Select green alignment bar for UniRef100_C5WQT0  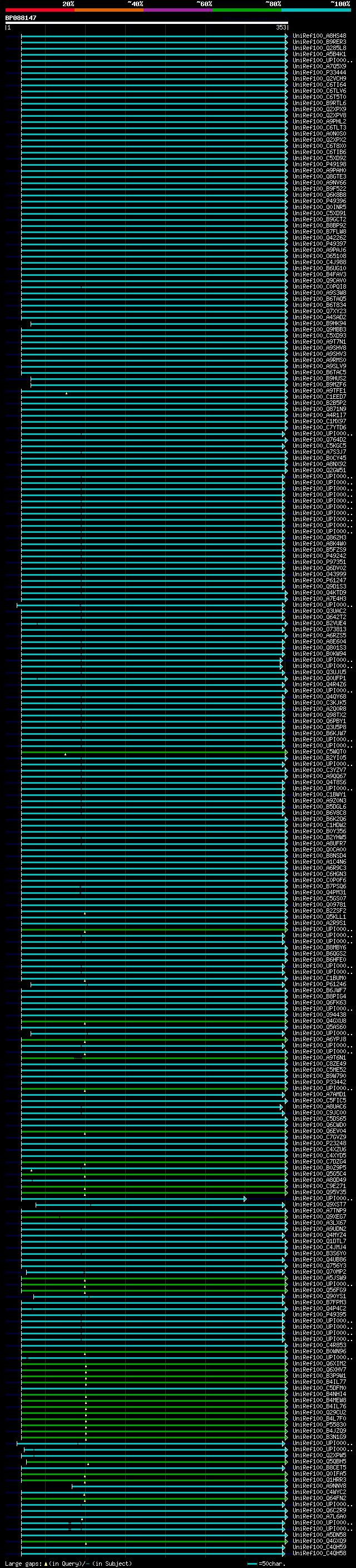pos(155,752)
